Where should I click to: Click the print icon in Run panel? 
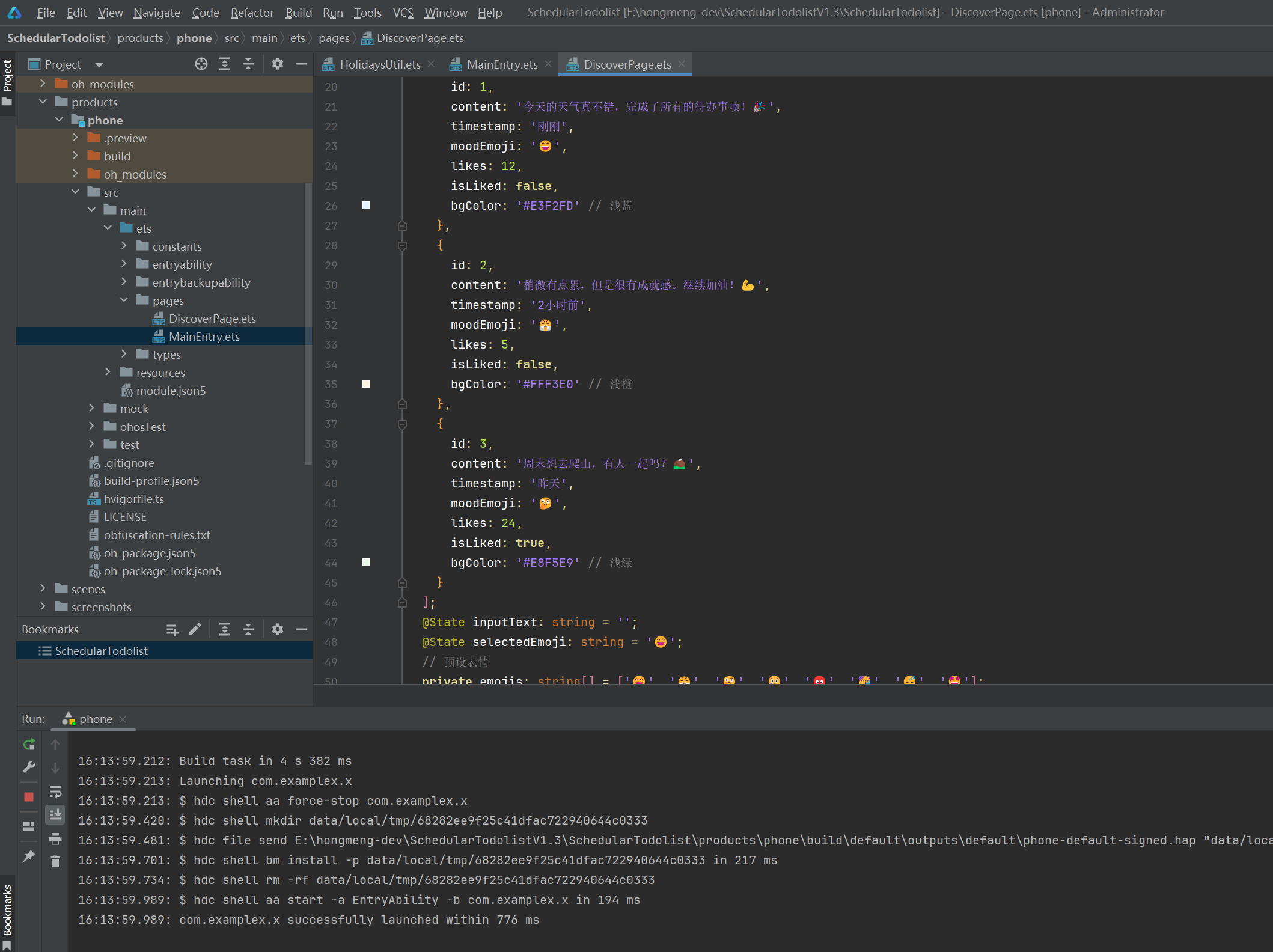pyautogui.click(x=55, y=838)
